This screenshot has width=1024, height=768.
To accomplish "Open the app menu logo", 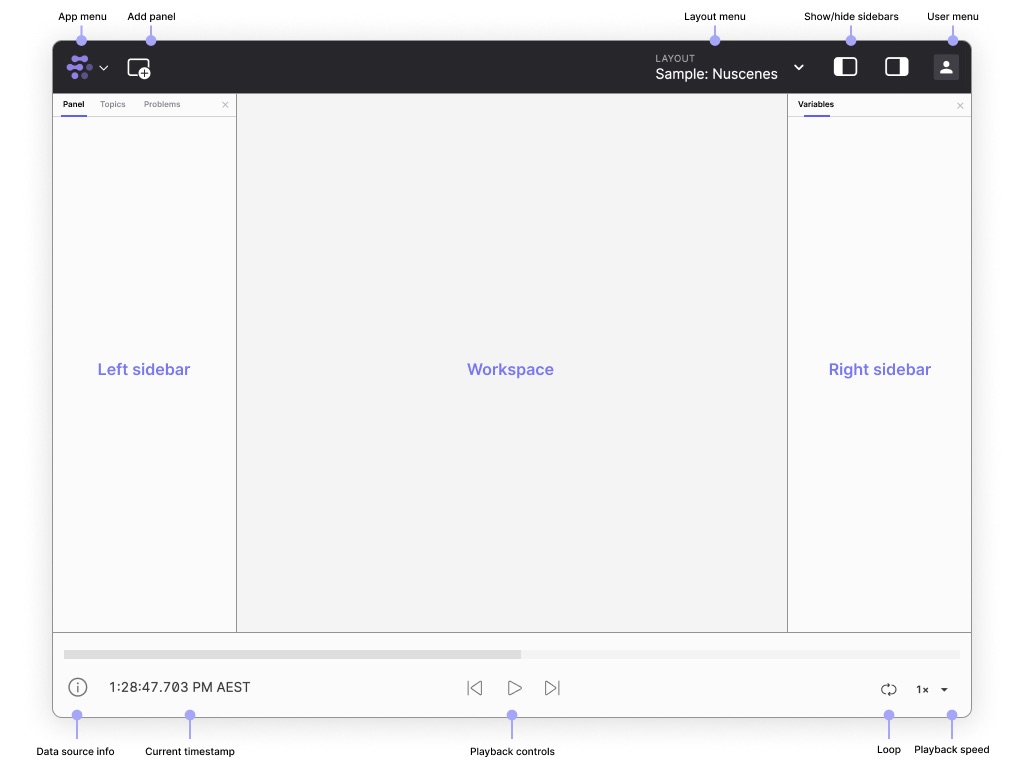I will [79, 68].
